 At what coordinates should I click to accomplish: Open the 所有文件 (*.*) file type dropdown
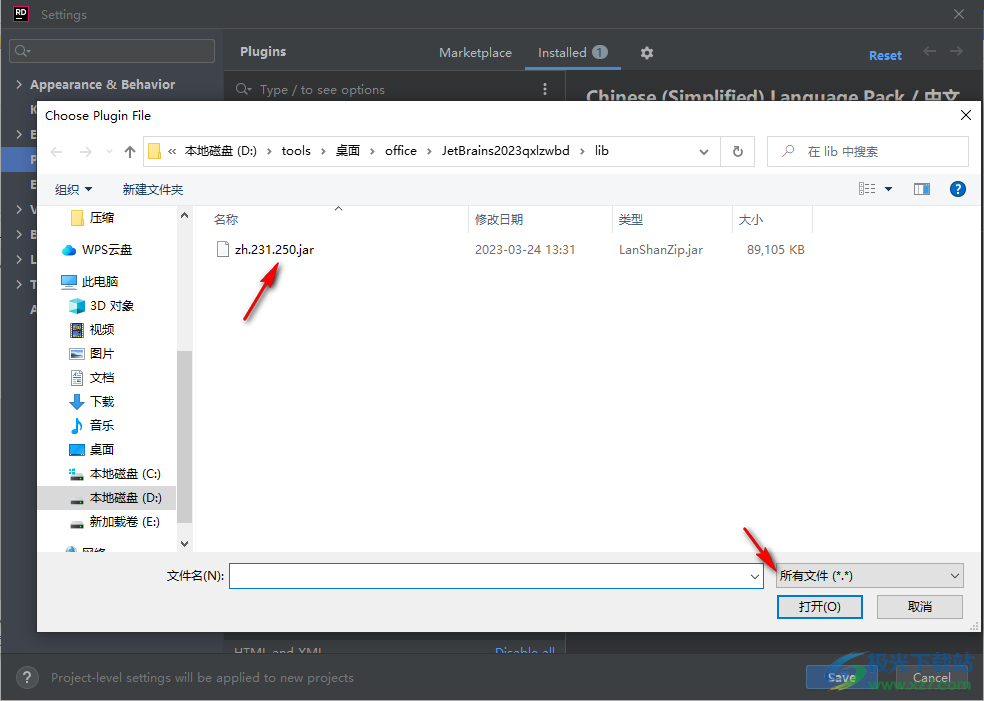coord(868,575)
